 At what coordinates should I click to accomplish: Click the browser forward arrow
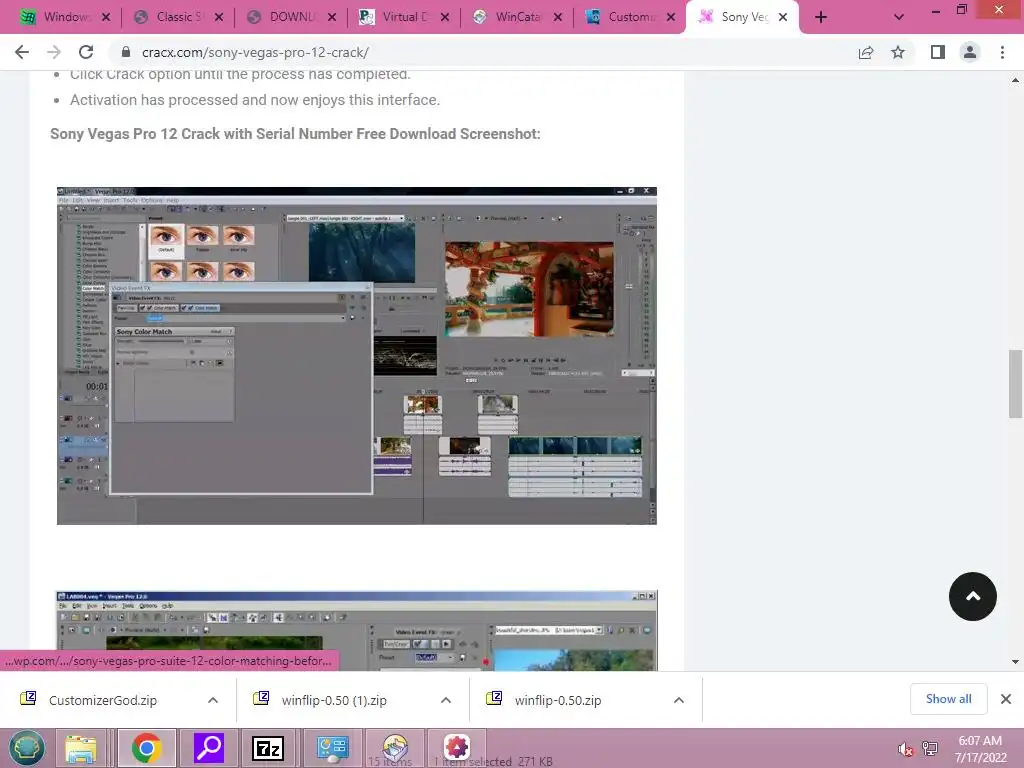point(54,52)
